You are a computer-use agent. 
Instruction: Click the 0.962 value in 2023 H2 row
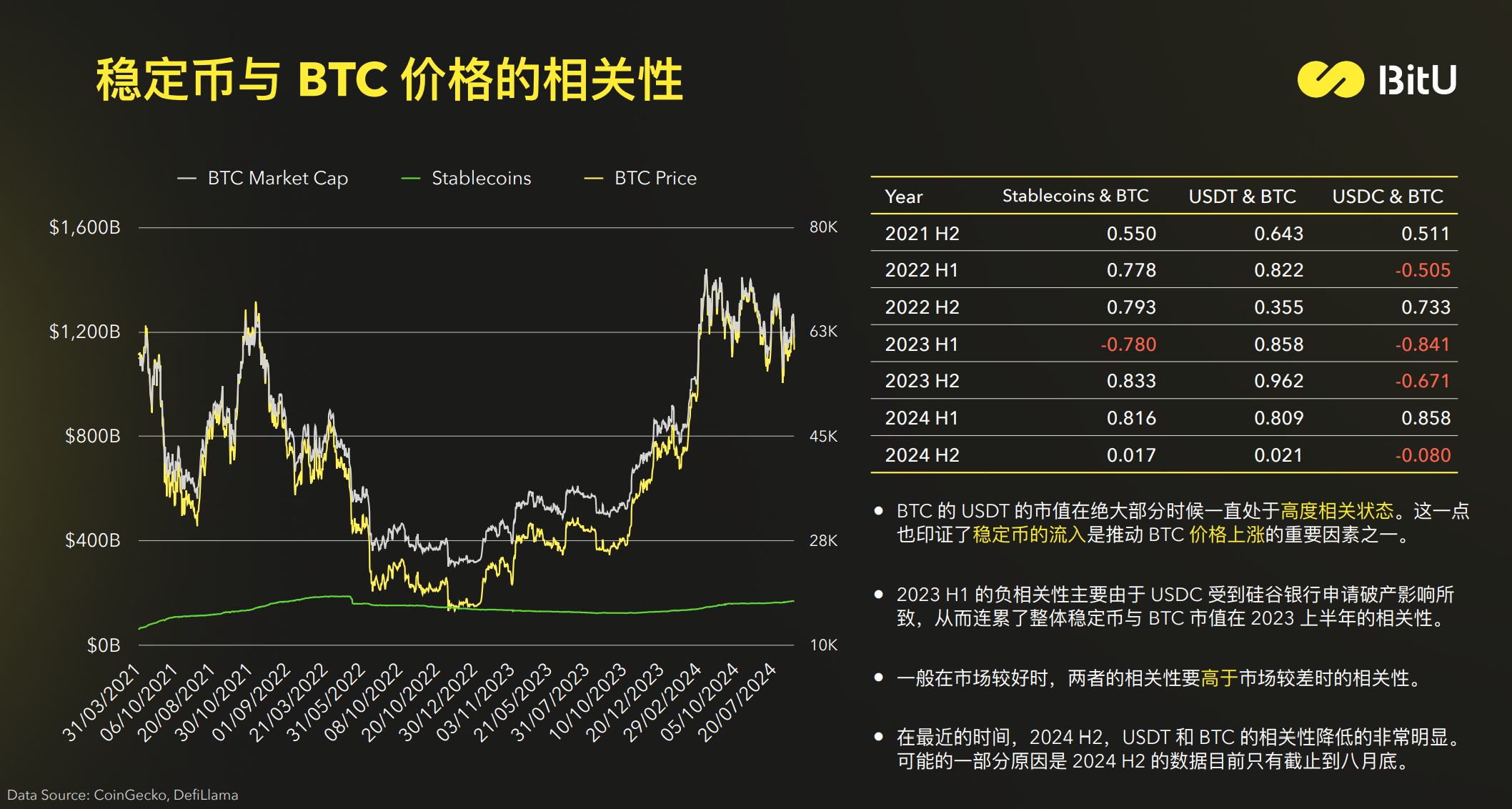tap(1278, 381)
